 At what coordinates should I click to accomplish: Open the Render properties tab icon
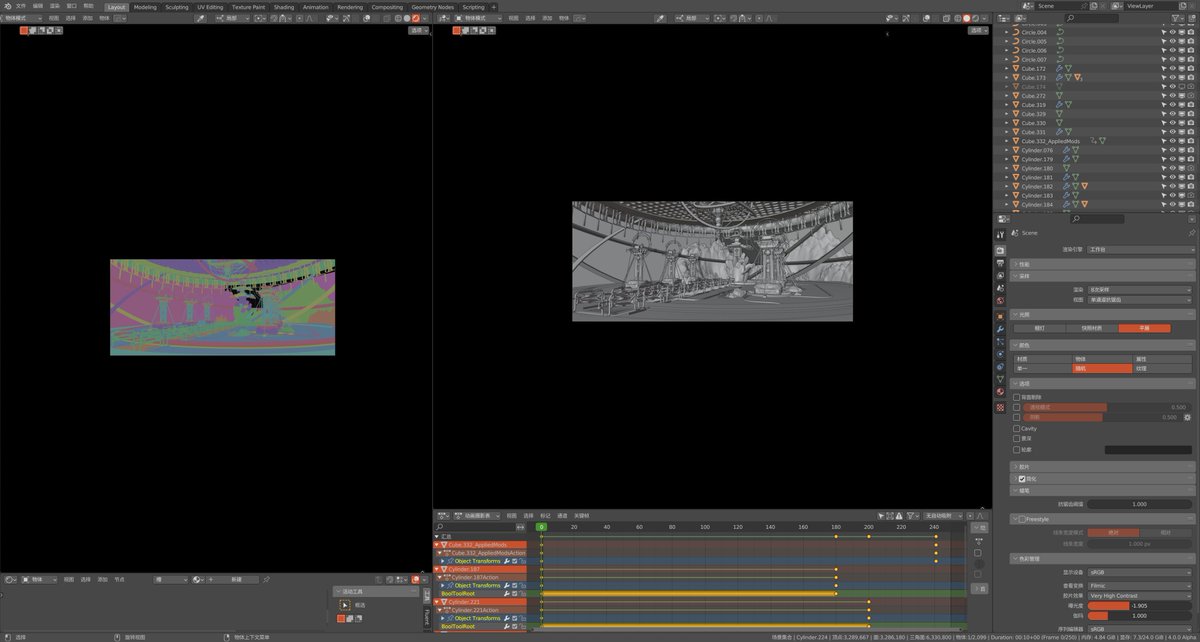(x=1000, y=250)
